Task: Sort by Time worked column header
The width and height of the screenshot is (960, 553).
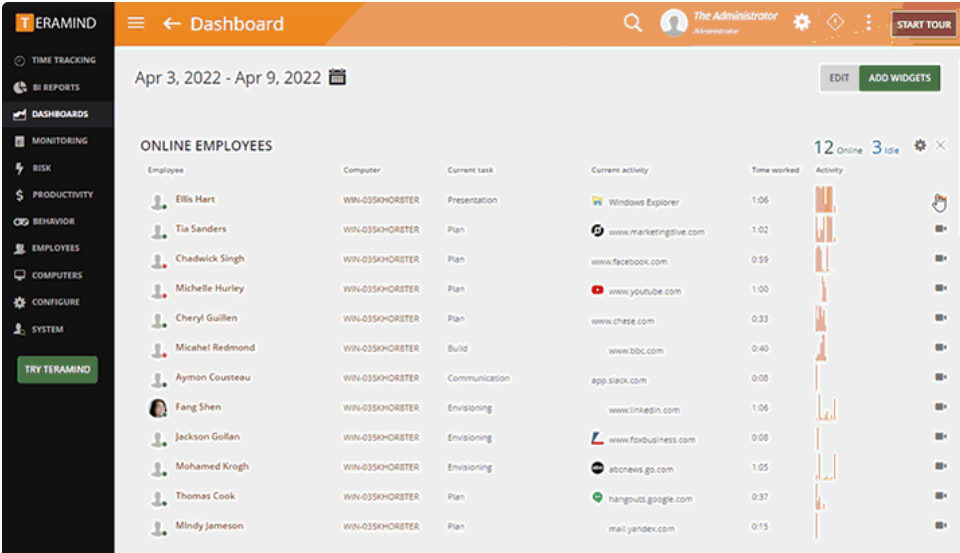Action: tap(775, 170)
